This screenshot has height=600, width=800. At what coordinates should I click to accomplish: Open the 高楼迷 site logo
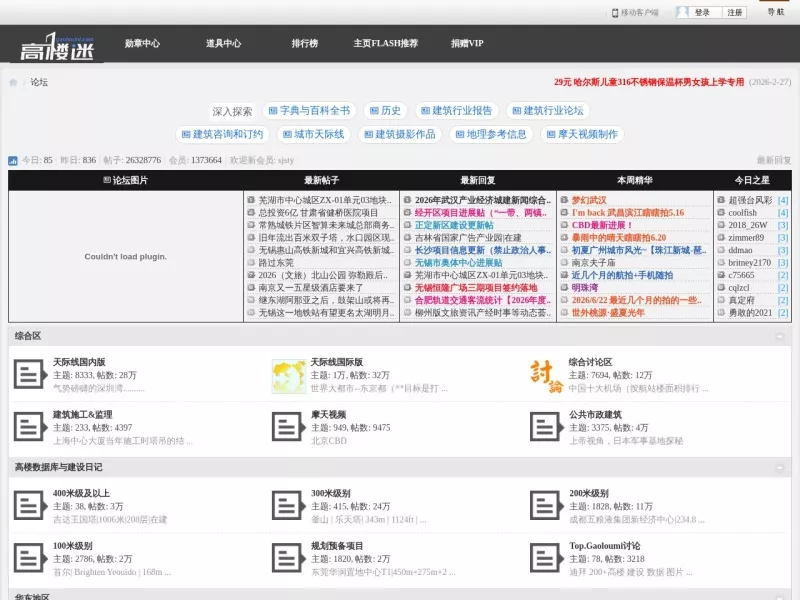point(57,47)
